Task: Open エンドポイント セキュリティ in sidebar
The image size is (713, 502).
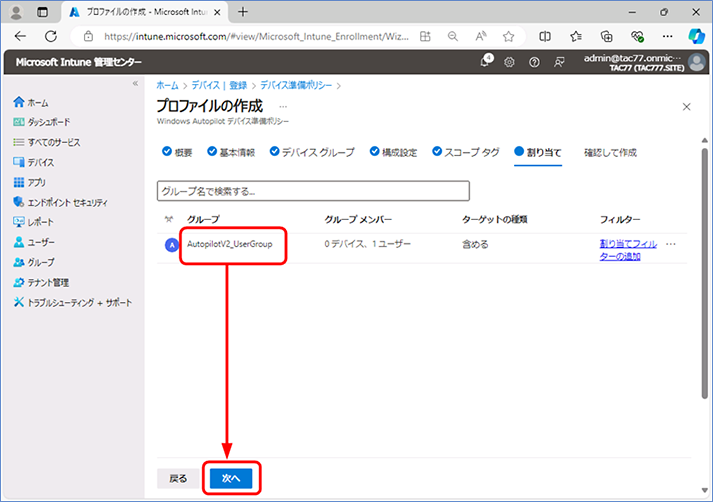Action: click(x=60, y=202)
